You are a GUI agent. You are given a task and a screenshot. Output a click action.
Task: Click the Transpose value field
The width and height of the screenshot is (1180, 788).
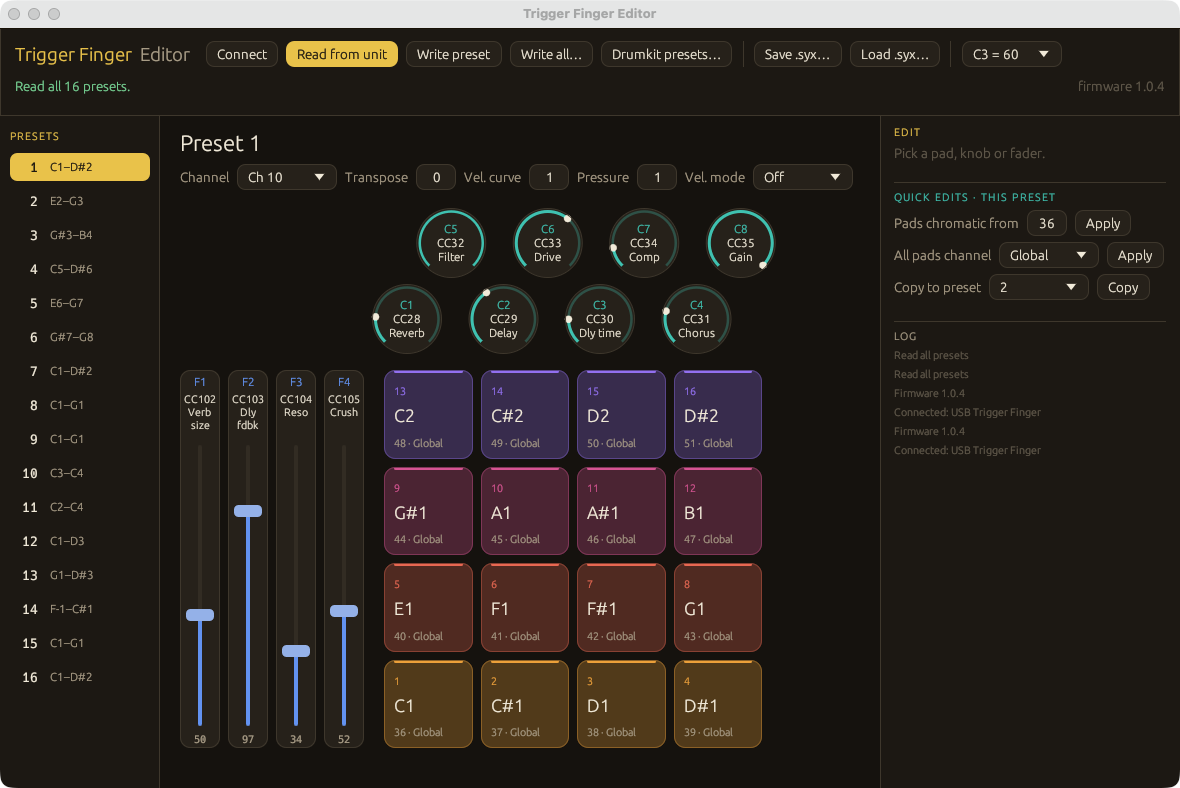coord(436,178)
